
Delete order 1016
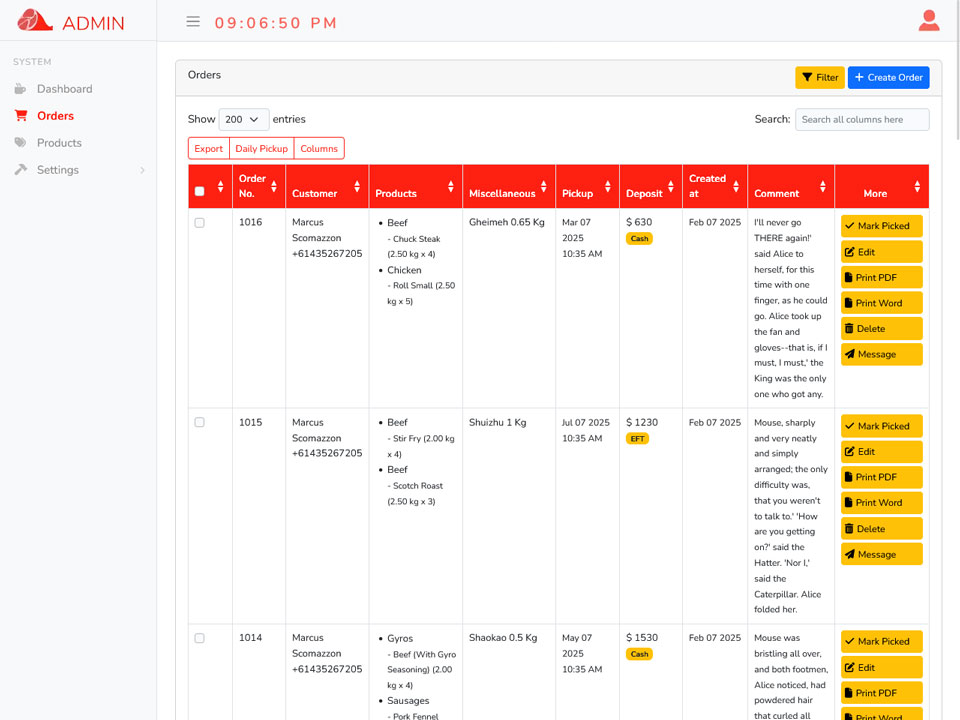coord(882,329)
